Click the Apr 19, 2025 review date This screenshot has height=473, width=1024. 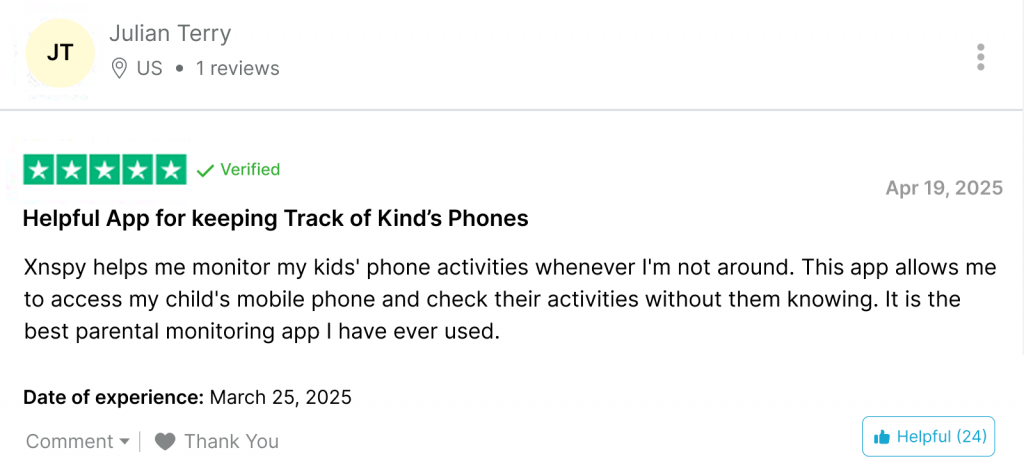point(944,188)
